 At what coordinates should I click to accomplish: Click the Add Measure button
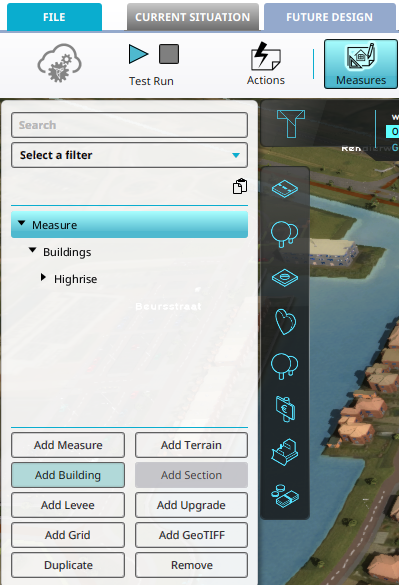[x=68, y=445]
